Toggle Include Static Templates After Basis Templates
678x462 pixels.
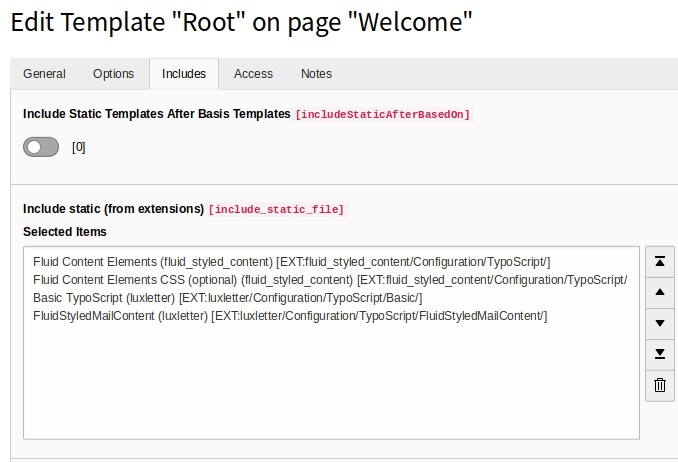(41, 147)
